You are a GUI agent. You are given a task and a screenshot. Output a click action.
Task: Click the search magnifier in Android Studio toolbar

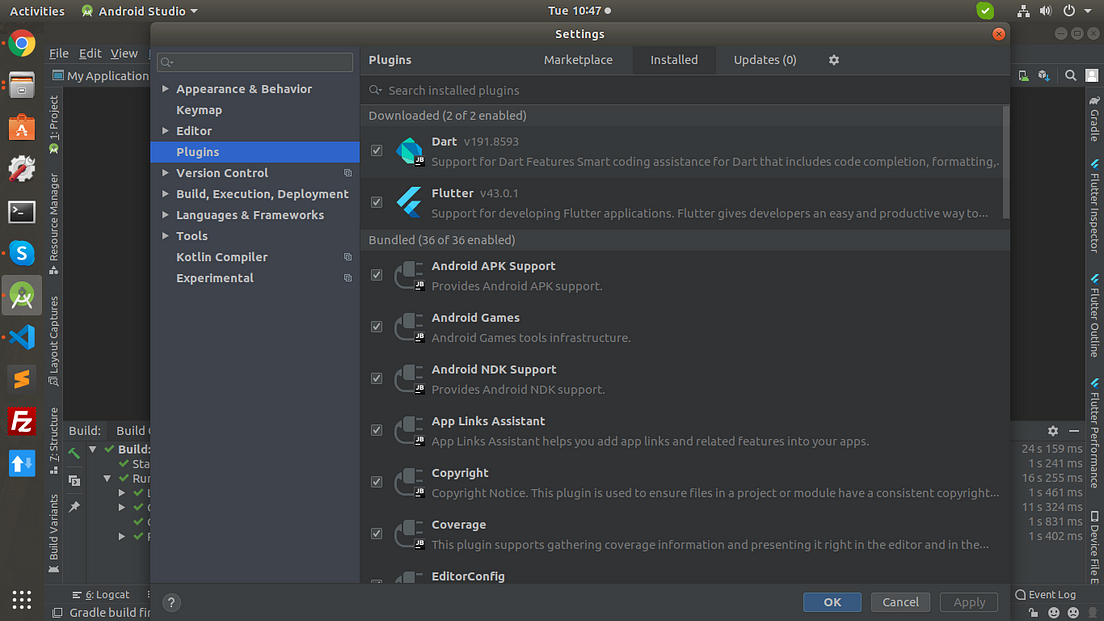point(1070,75)
